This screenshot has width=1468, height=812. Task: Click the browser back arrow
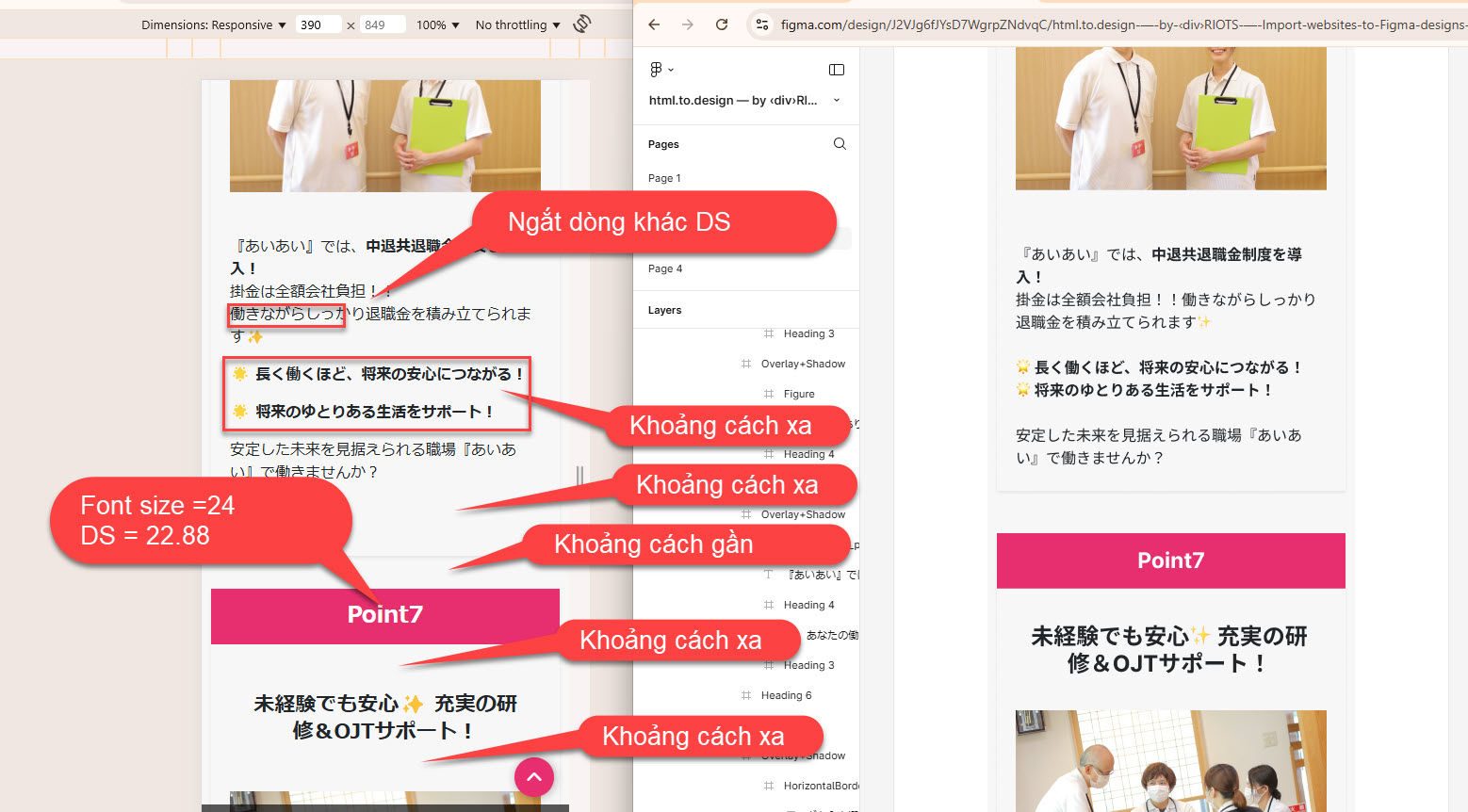point(654,24)
